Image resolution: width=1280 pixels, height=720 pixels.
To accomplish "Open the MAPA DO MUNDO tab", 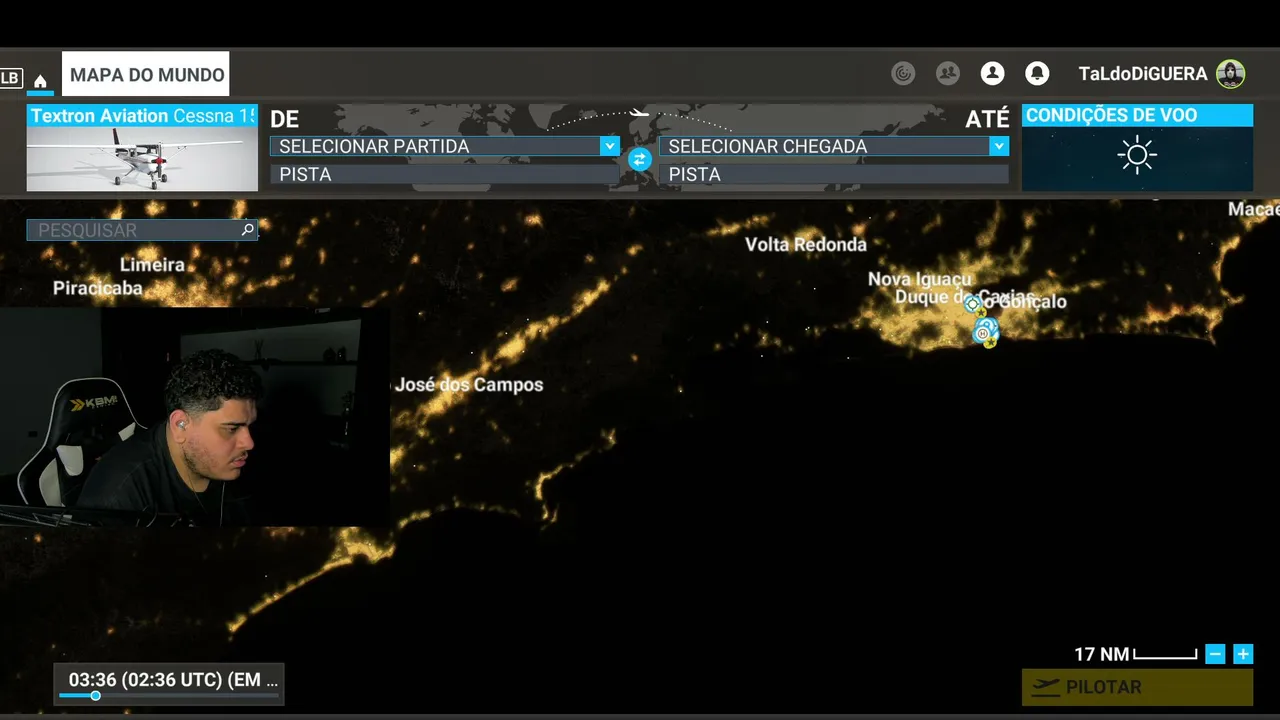I will (x=146, y=75).
